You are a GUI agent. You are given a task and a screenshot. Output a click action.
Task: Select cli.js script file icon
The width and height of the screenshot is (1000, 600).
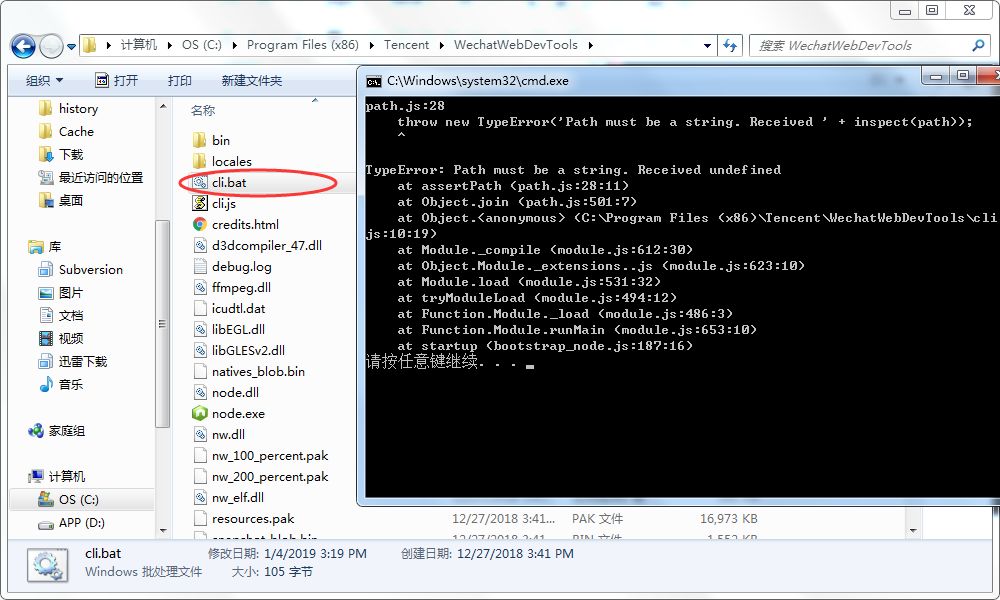[x=200, y=203]
